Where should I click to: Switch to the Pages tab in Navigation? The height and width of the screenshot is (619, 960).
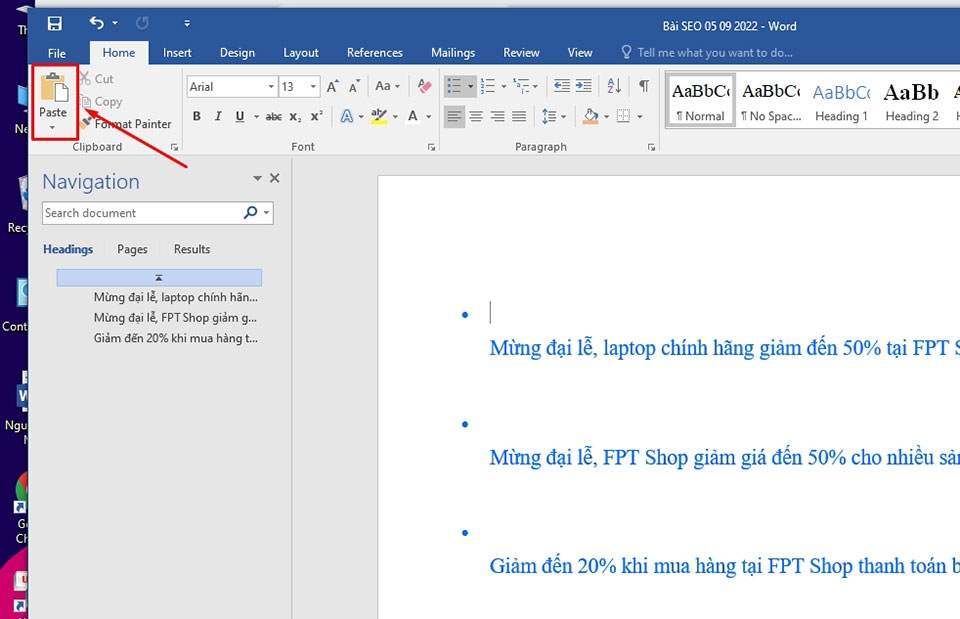[132, 249]
